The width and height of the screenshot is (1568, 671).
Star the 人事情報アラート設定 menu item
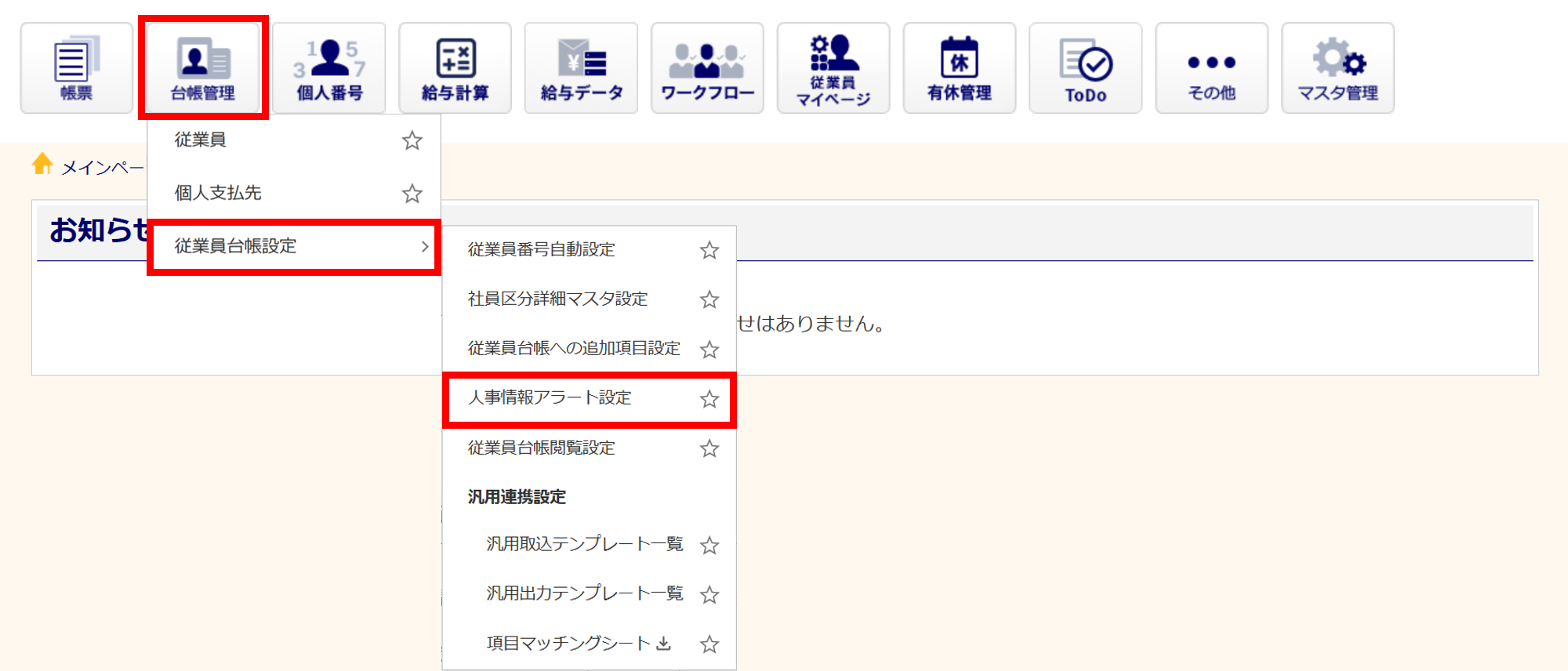click(x=710, y=399)
